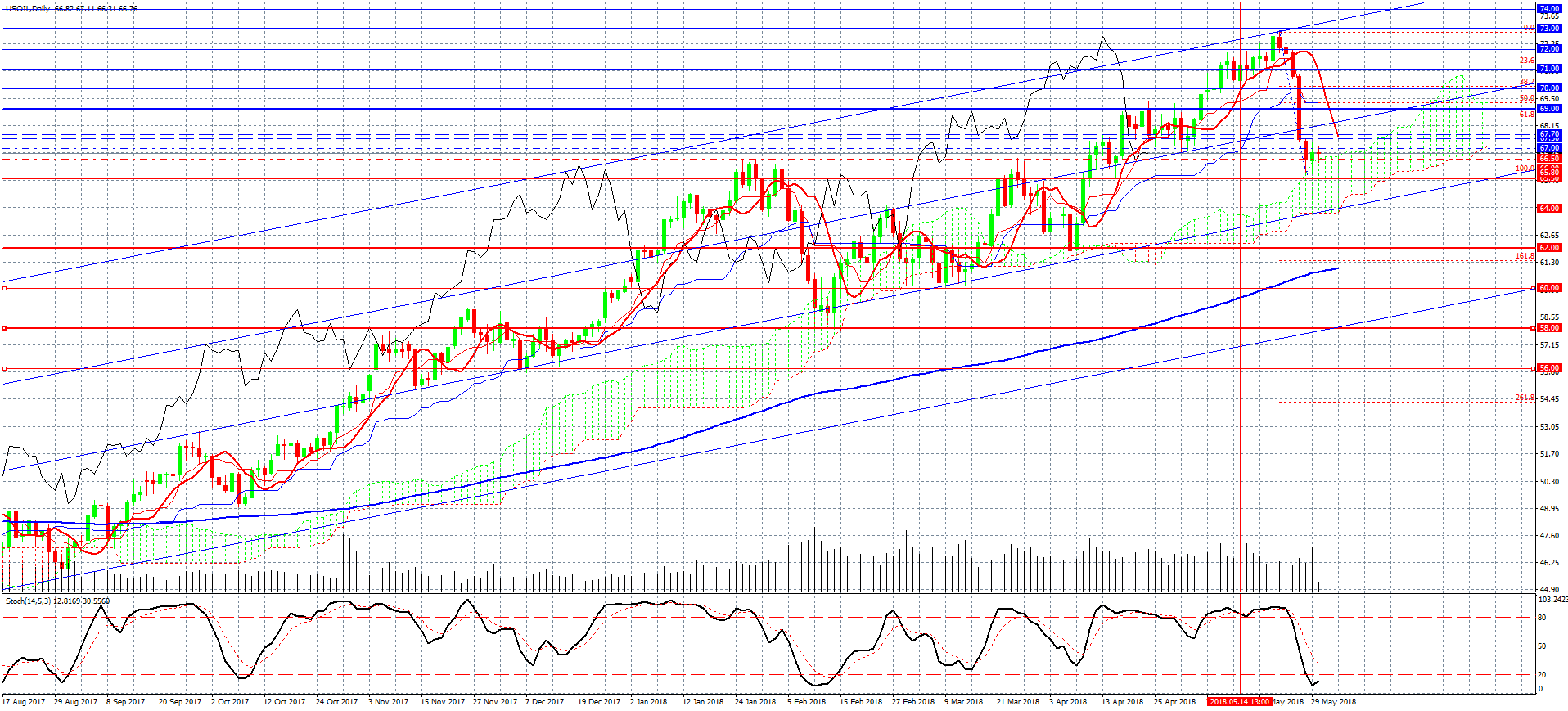This screenshot has height=711, width=1568.
Task: Click the 54.45 price scale value
Action: (1549, 399)
